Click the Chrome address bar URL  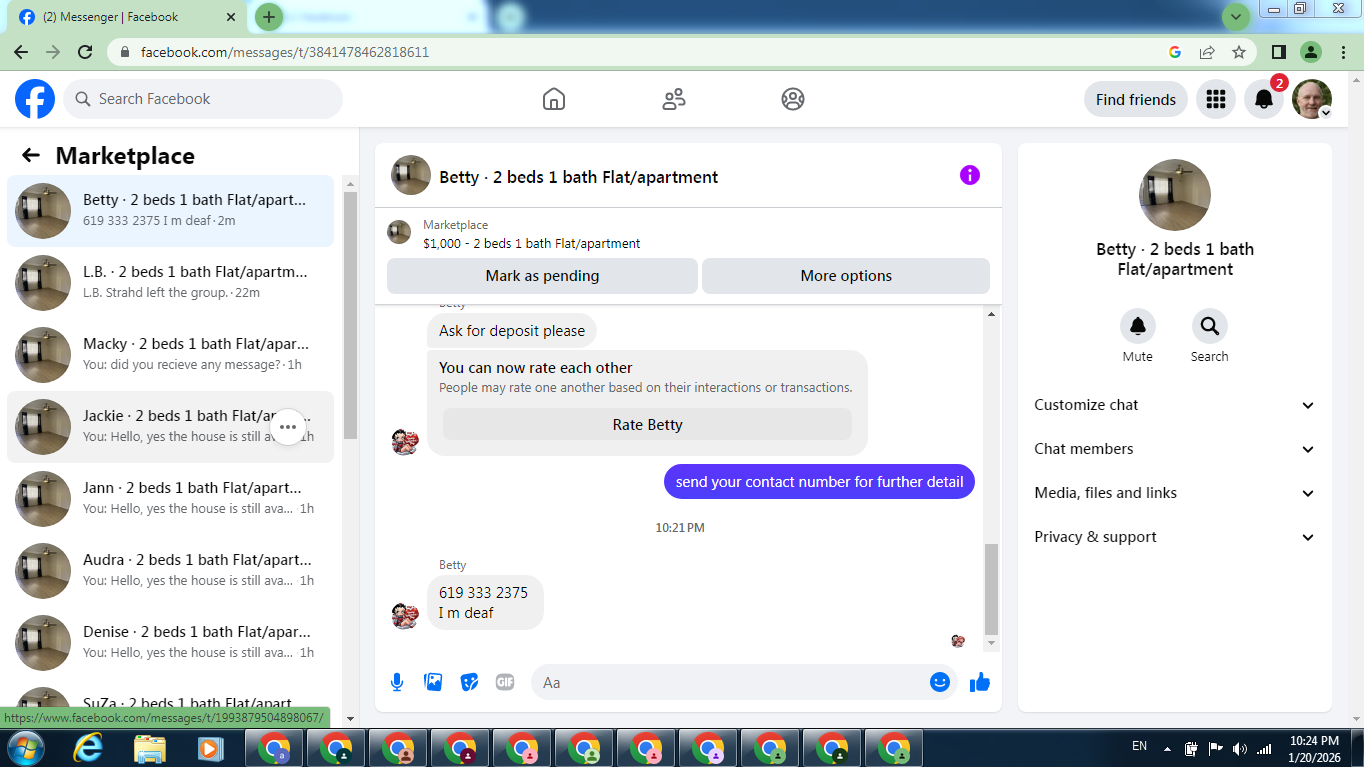[x=285, y=52]
